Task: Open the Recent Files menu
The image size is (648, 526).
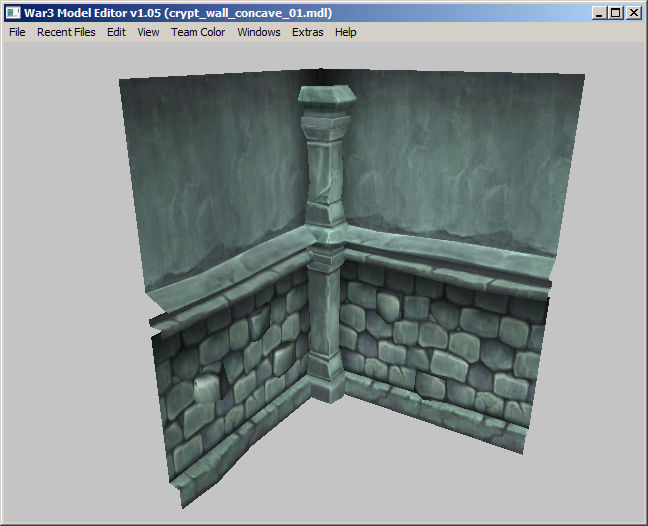Action: point(66,32)
